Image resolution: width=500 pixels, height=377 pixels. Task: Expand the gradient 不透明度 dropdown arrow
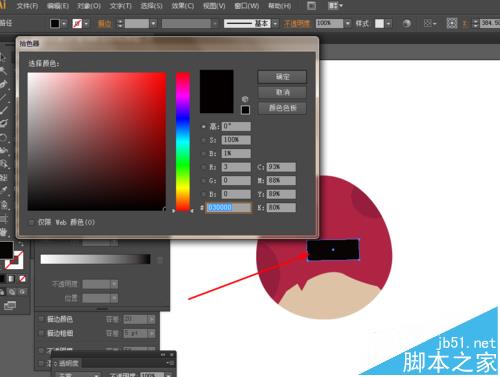(x=114, y=284)
